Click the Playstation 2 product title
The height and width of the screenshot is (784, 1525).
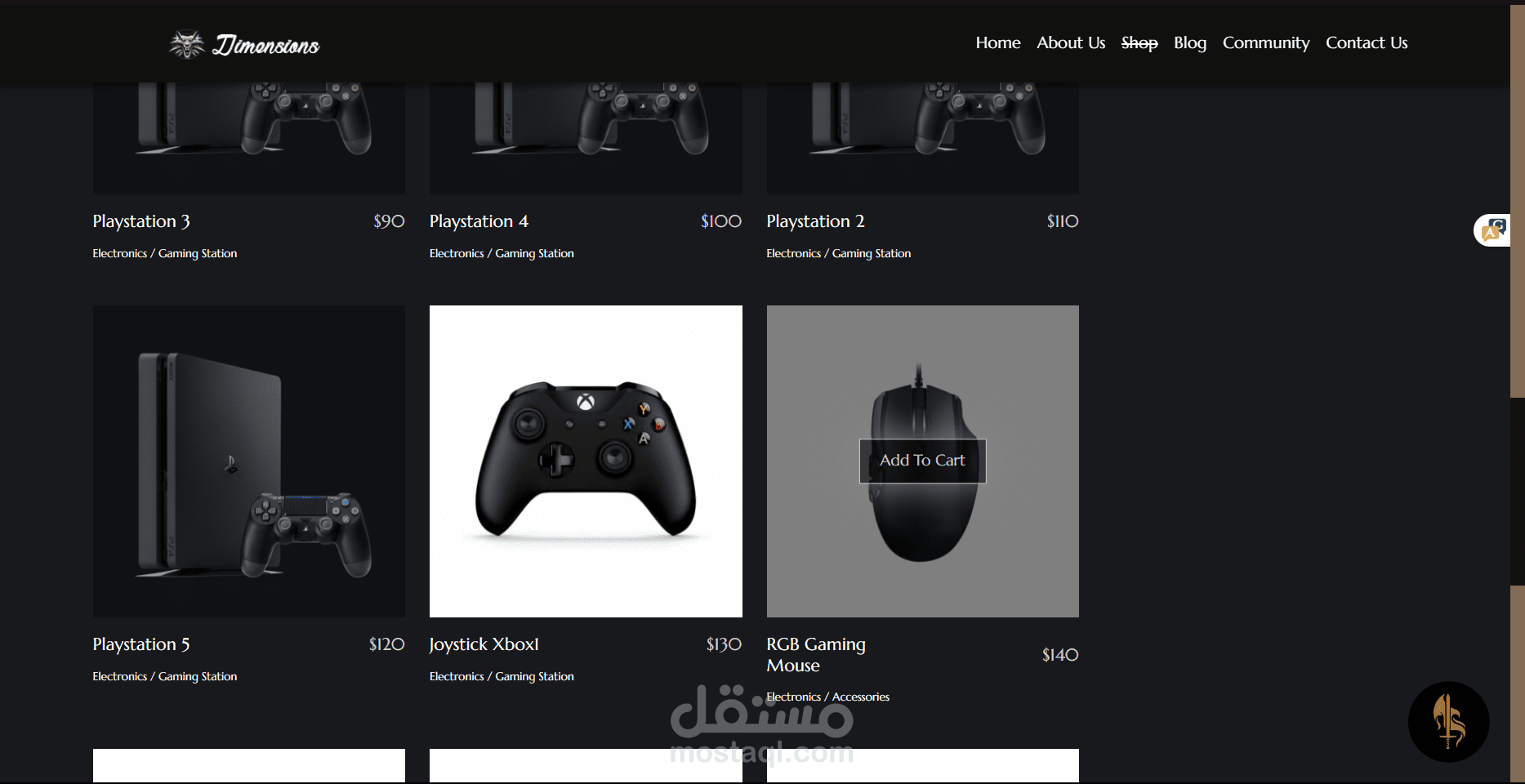pos(815,221)
